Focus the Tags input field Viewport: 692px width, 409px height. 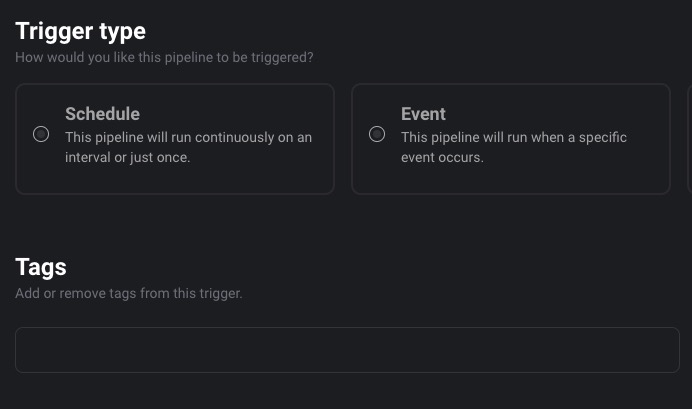[347, 350]
